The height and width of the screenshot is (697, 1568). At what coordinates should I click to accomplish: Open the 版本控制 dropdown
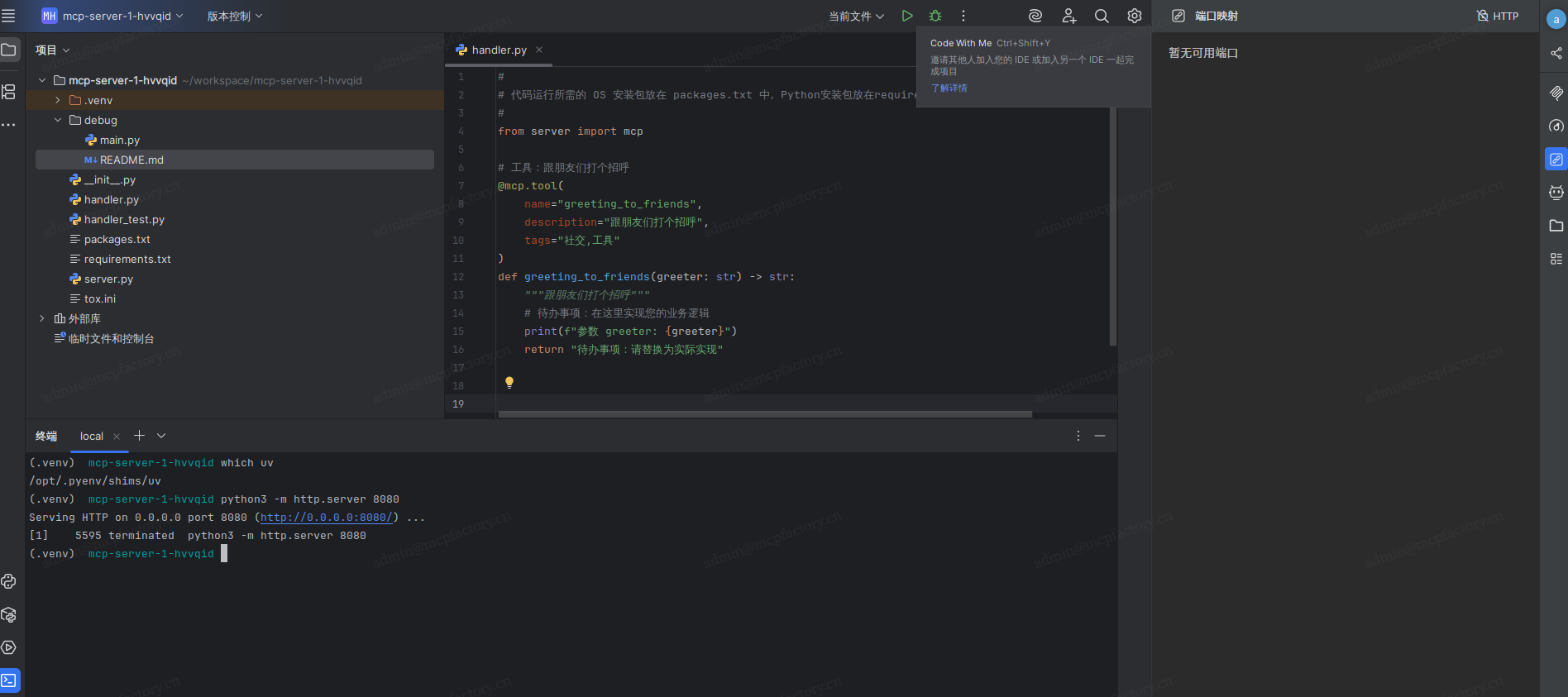(234, 16)
